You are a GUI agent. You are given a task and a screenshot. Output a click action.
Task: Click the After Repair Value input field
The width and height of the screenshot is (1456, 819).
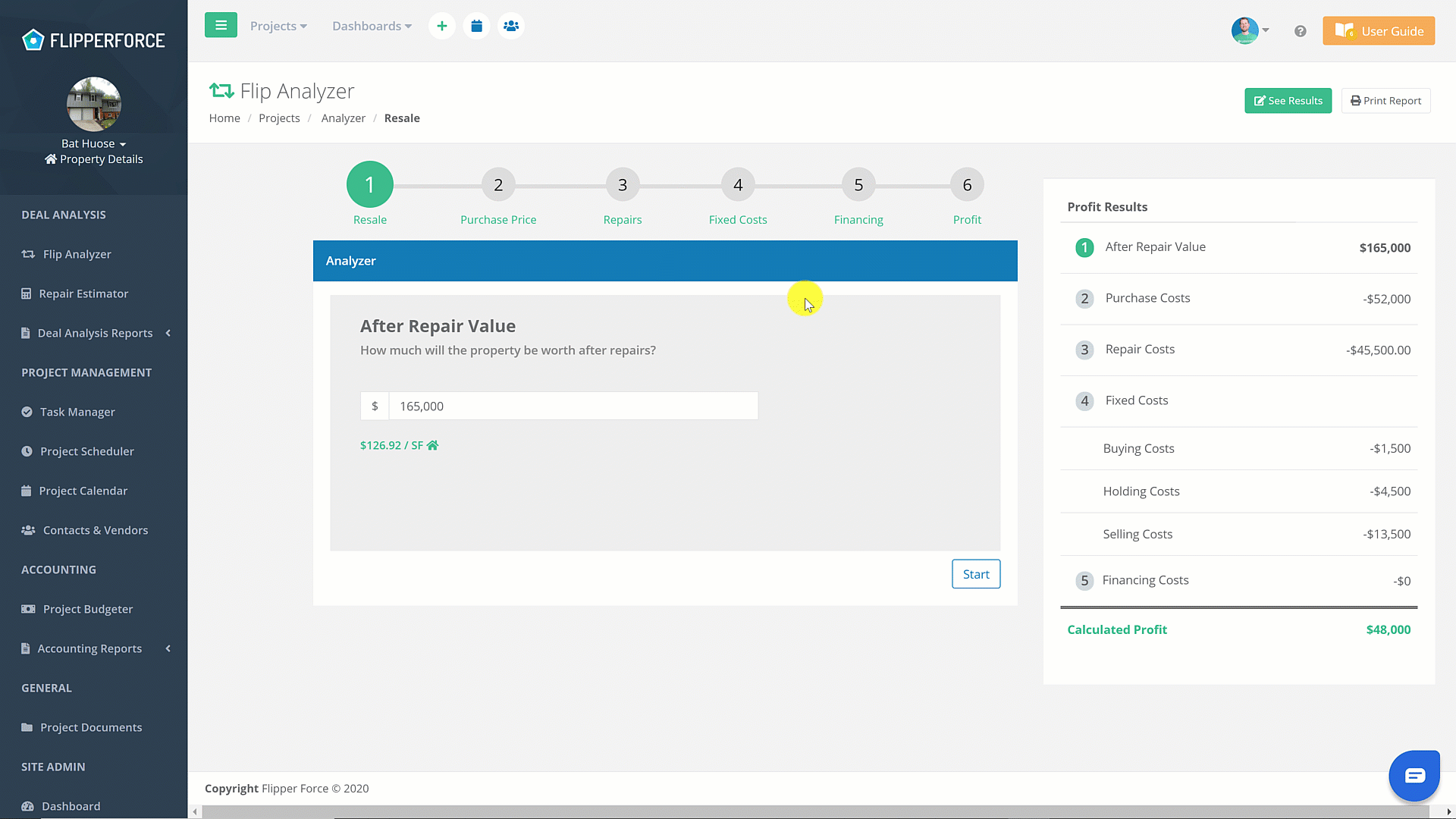[573, 406]
